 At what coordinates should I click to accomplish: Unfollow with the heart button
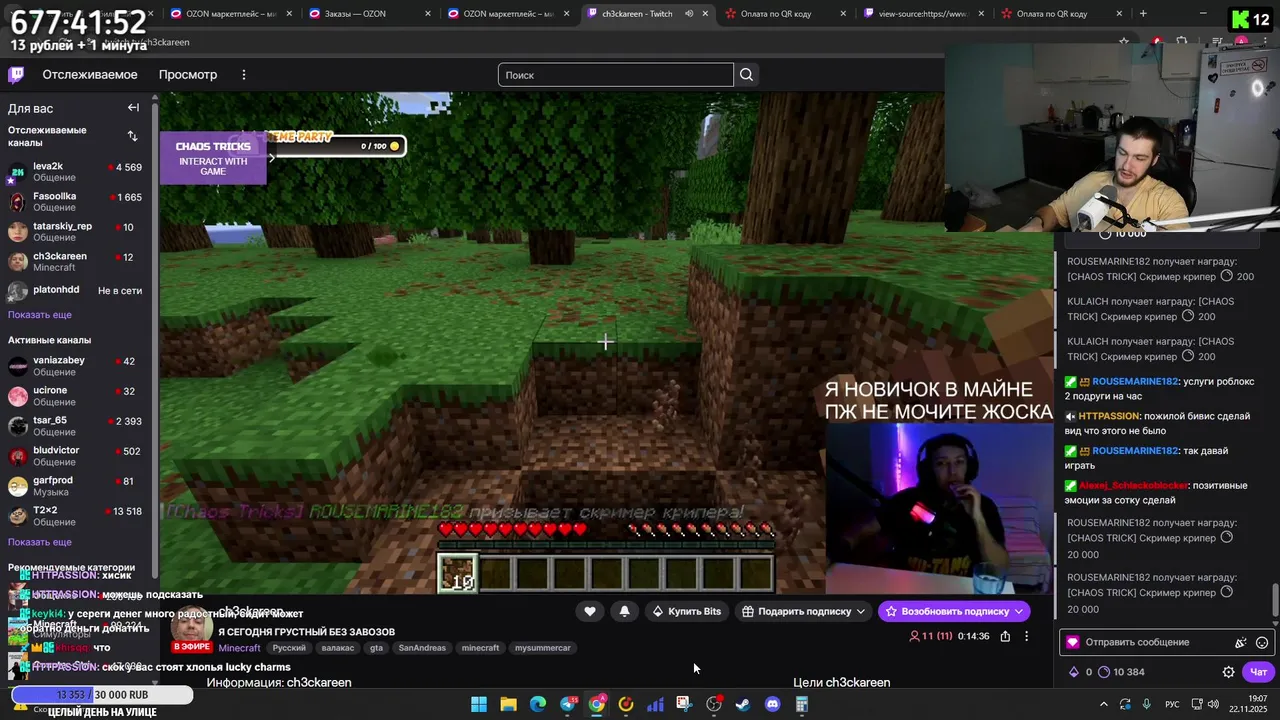(590, 611)
